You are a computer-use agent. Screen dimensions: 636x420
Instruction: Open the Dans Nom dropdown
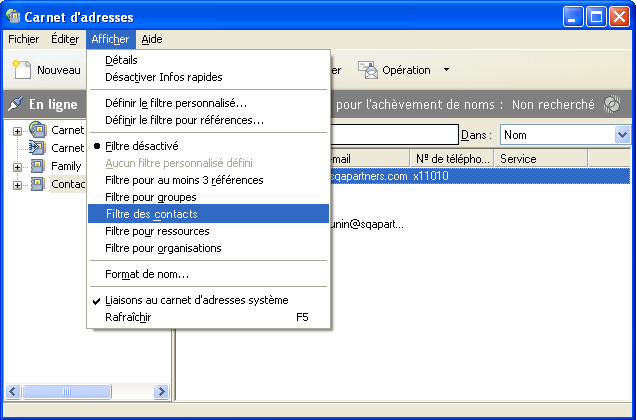(x=622, y=134)
